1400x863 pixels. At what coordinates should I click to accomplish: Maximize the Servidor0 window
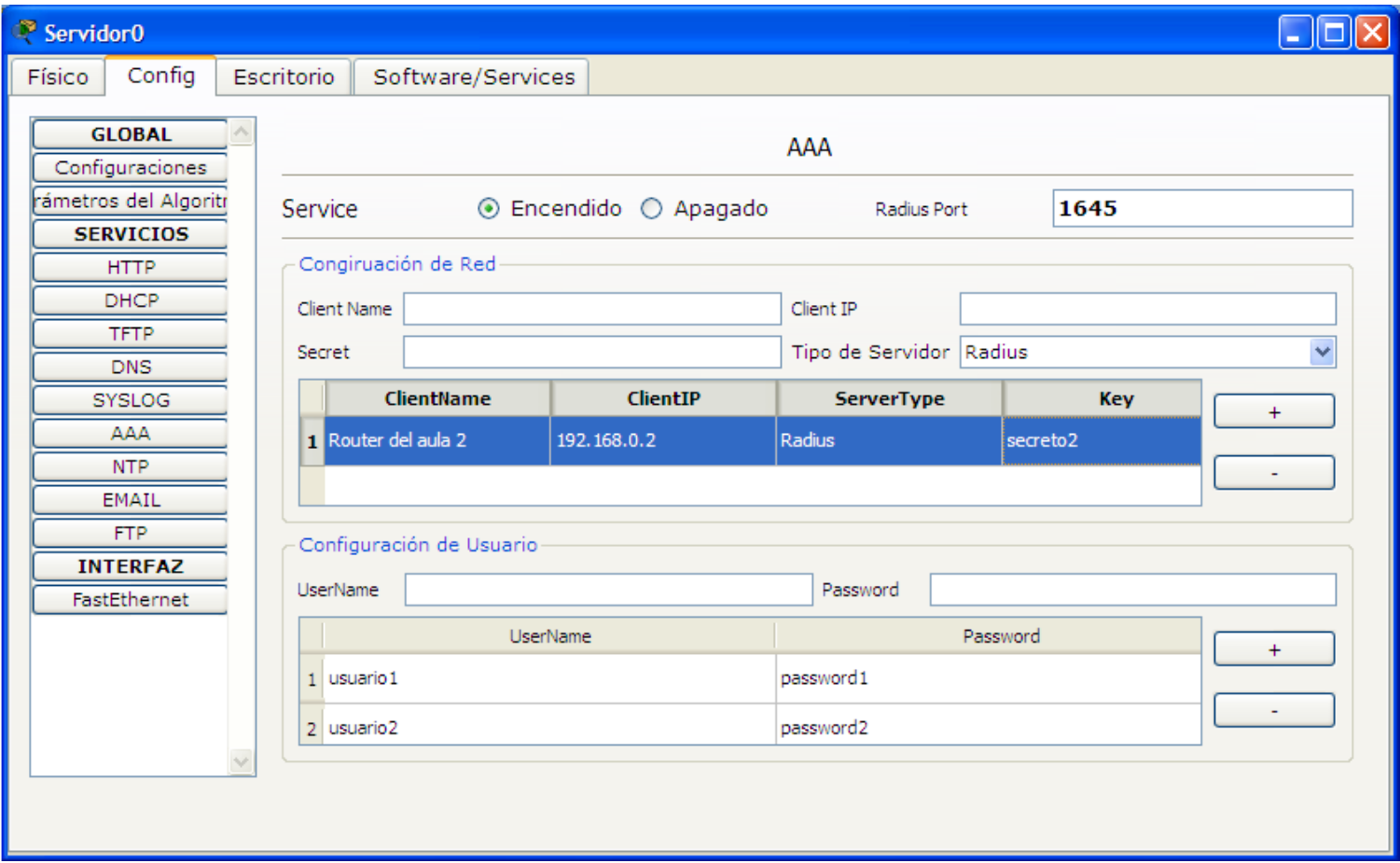click(1334, 33)
